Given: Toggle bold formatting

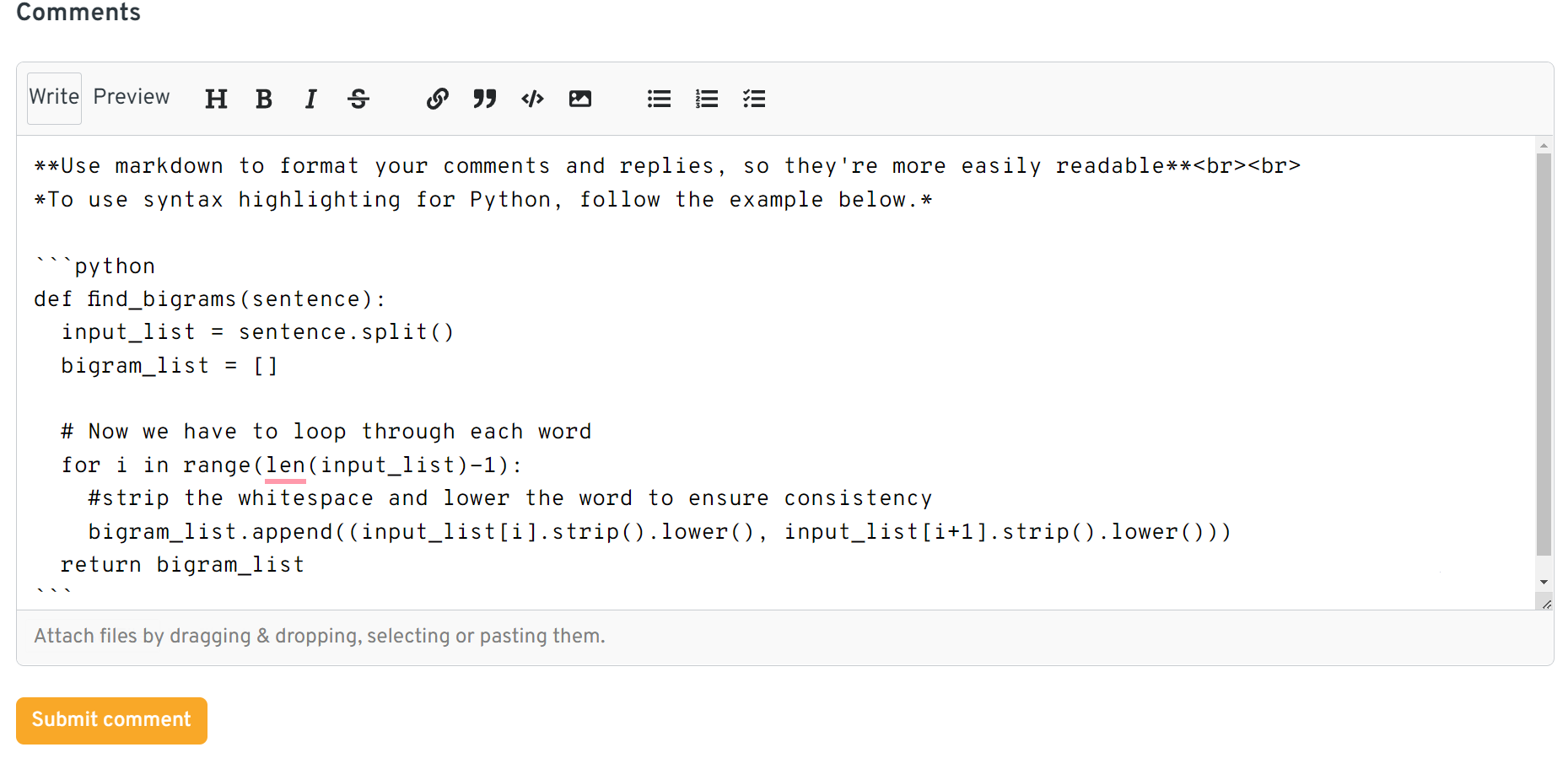Looking at the screenshot, I should coord(263,99).
